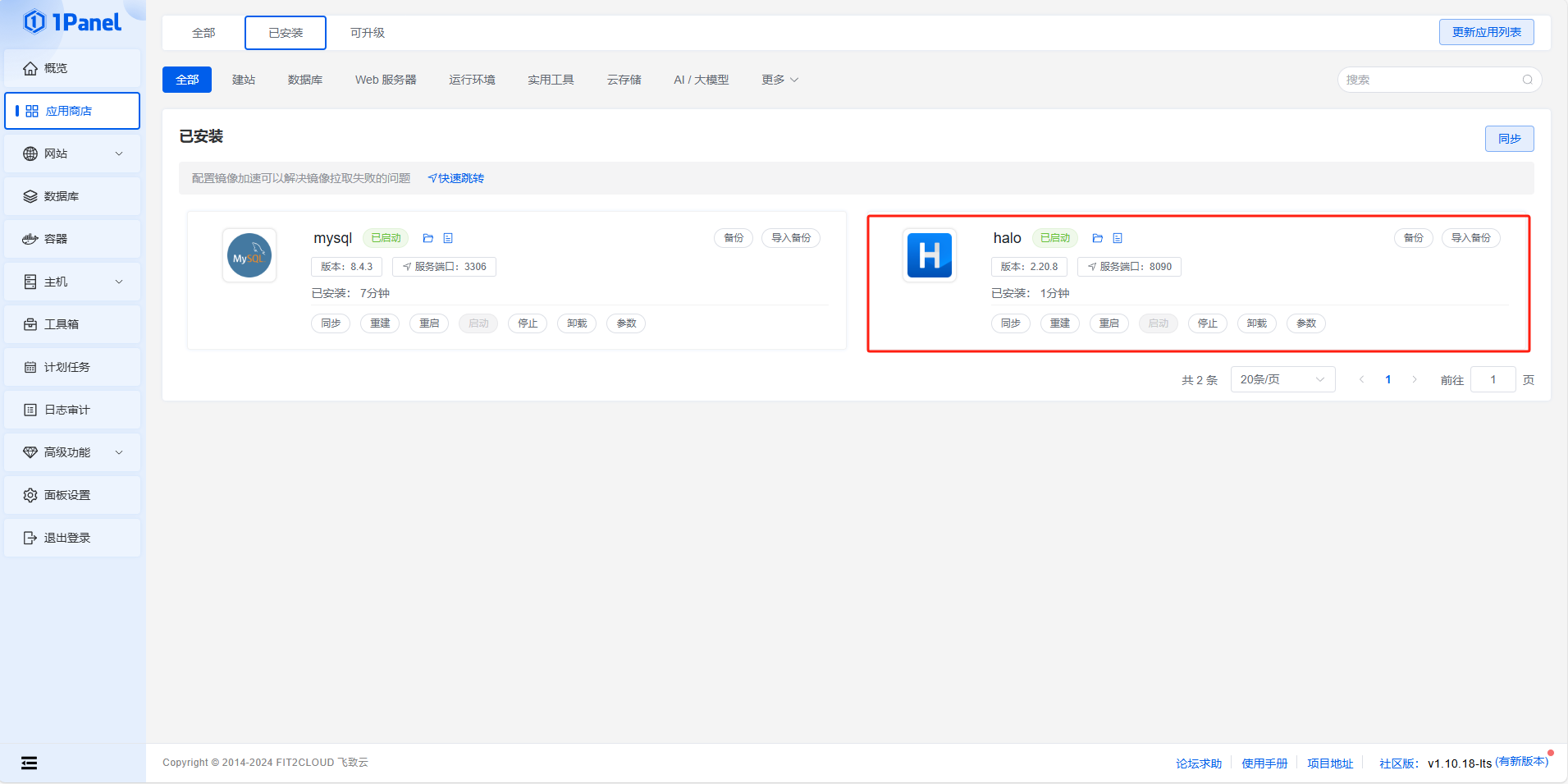Open 容器 containers in sidebar
1568x784 pixels.
[x=72, y=239]
